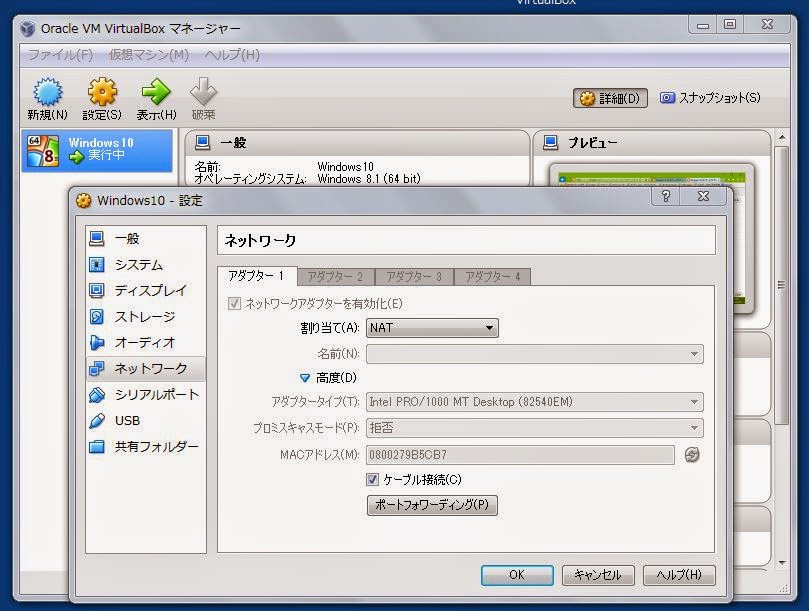Open the Audio (オーディオ) settings category
The height and width of the screenshot is (611, 809).
[x=145, y=342]
